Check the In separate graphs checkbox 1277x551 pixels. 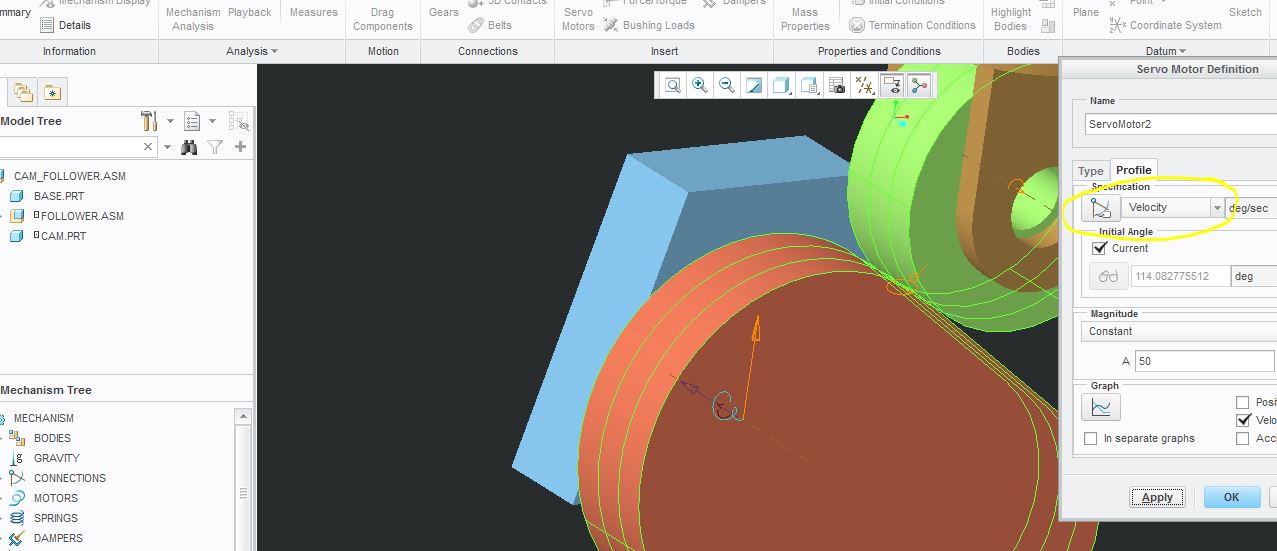1091,438
